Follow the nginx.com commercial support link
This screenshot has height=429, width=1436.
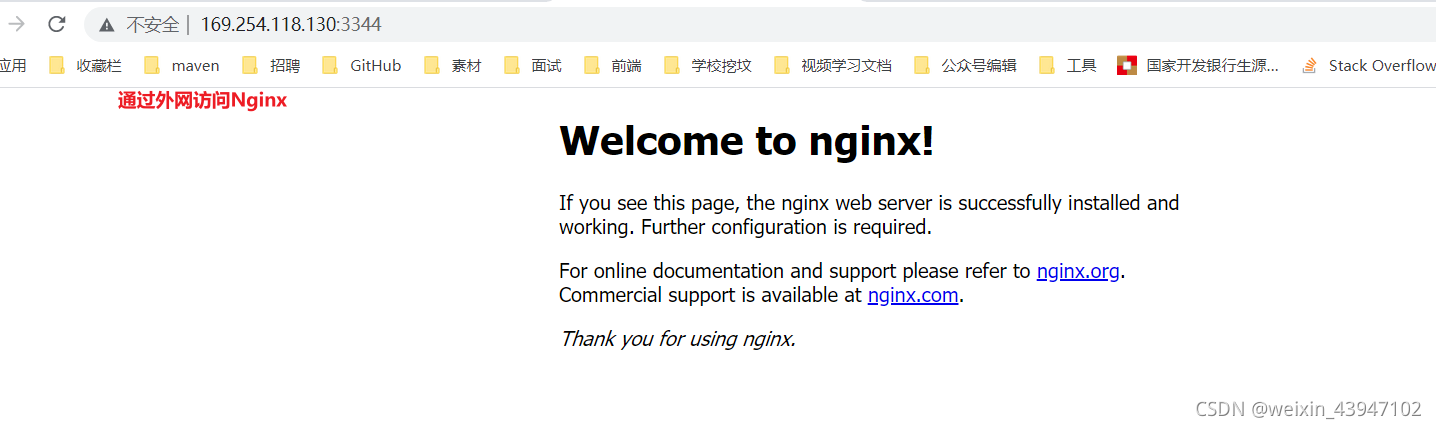tap(913, 295)
